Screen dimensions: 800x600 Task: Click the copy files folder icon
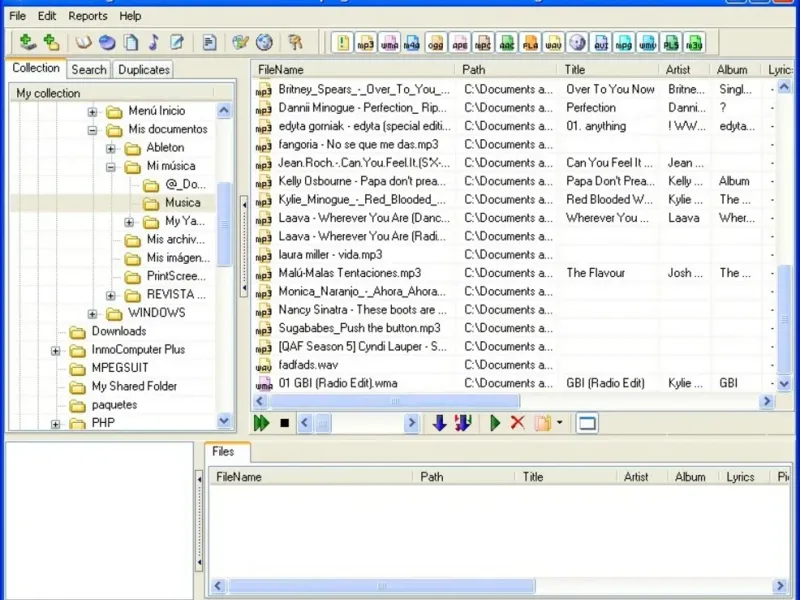[542, 423]
